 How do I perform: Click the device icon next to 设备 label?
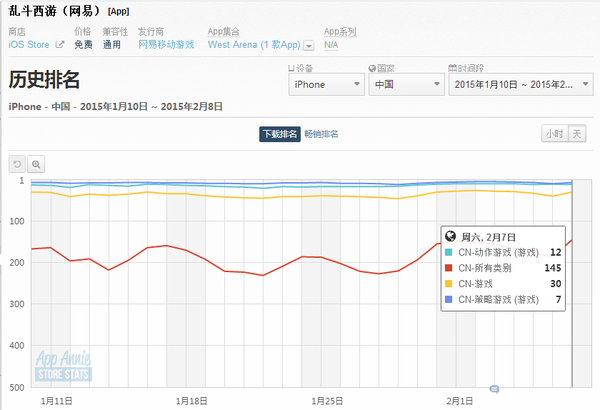(x=291, y=68)
